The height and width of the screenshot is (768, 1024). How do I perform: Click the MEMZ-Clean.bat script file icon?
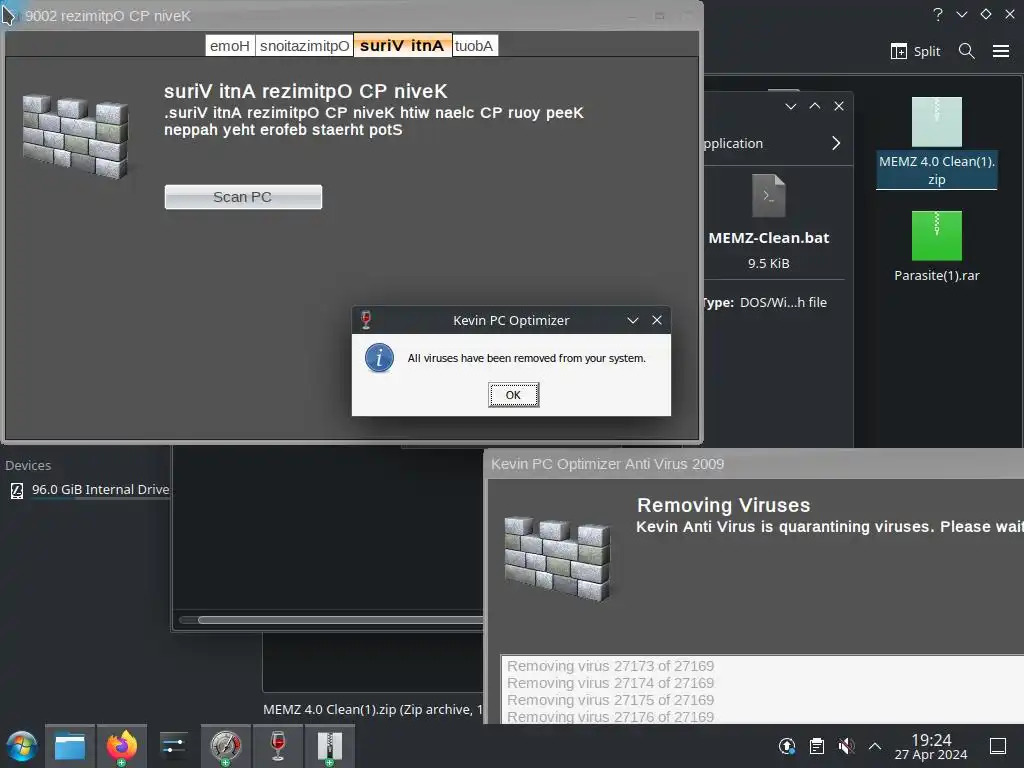(x=769, y=196)
